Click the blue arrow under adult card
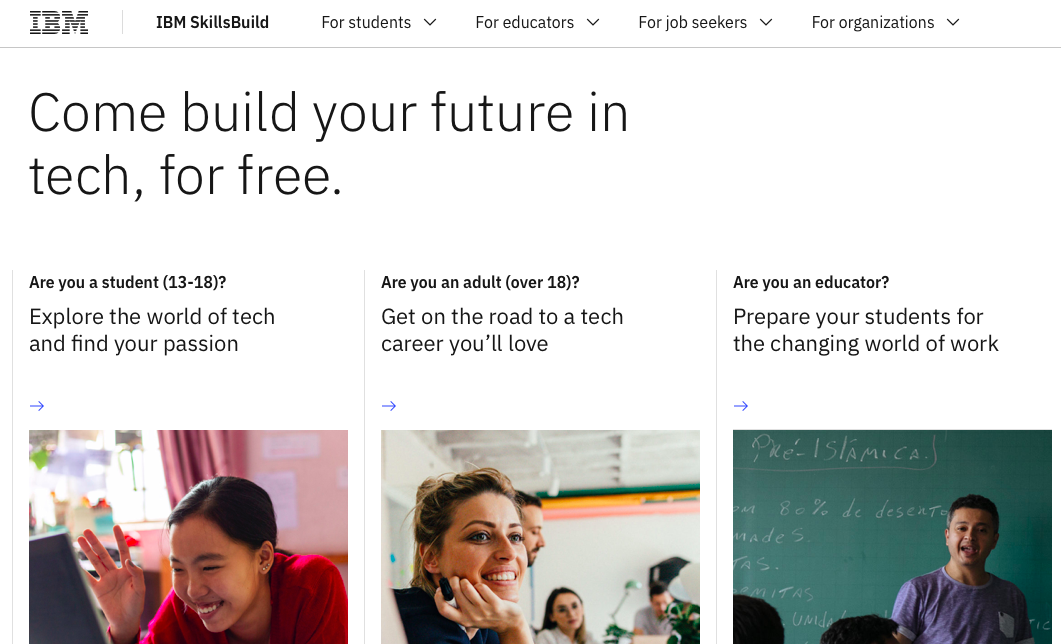Screen dimensions: 1061x644 tap(389, 406)
